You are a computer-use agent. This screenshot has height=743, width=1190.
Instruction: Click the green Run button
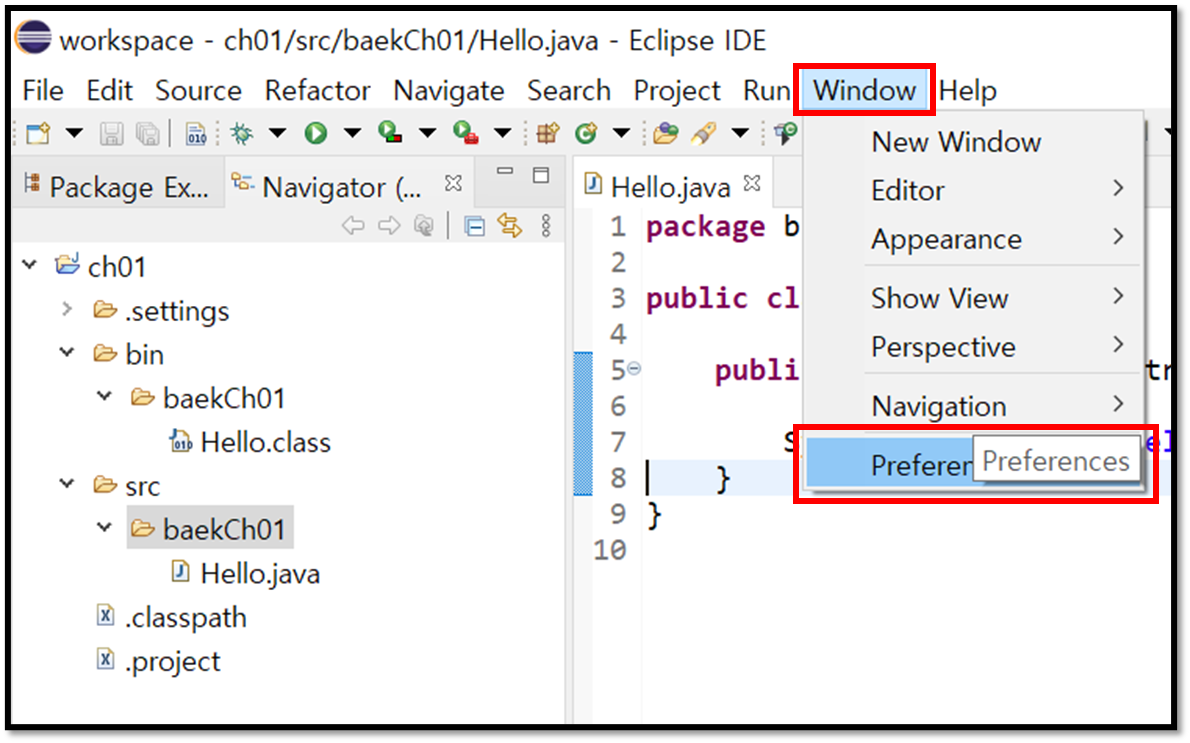(316, 134)
